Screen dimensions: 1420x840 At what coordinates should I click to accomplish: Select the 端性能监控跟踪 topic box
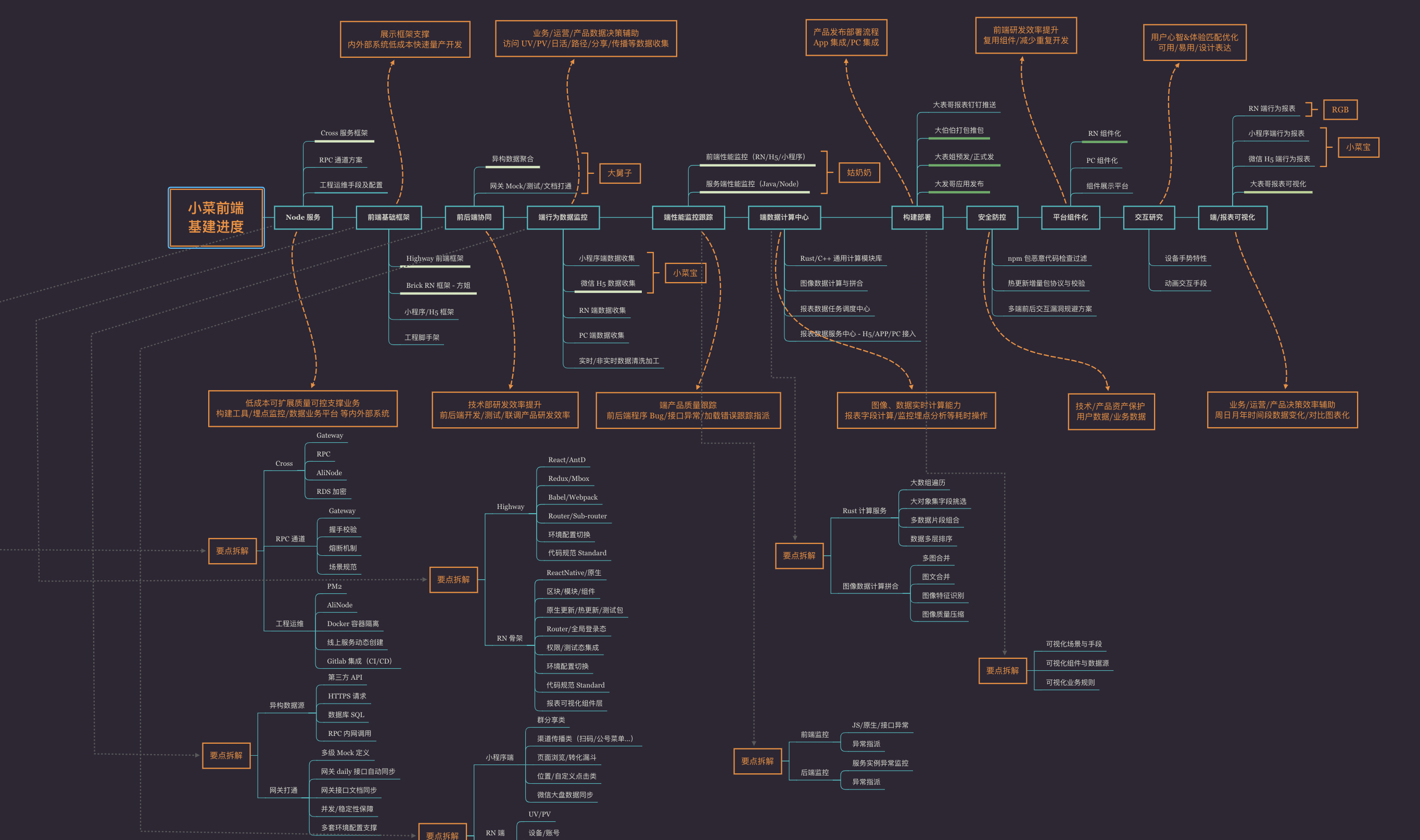pos(688,218)
